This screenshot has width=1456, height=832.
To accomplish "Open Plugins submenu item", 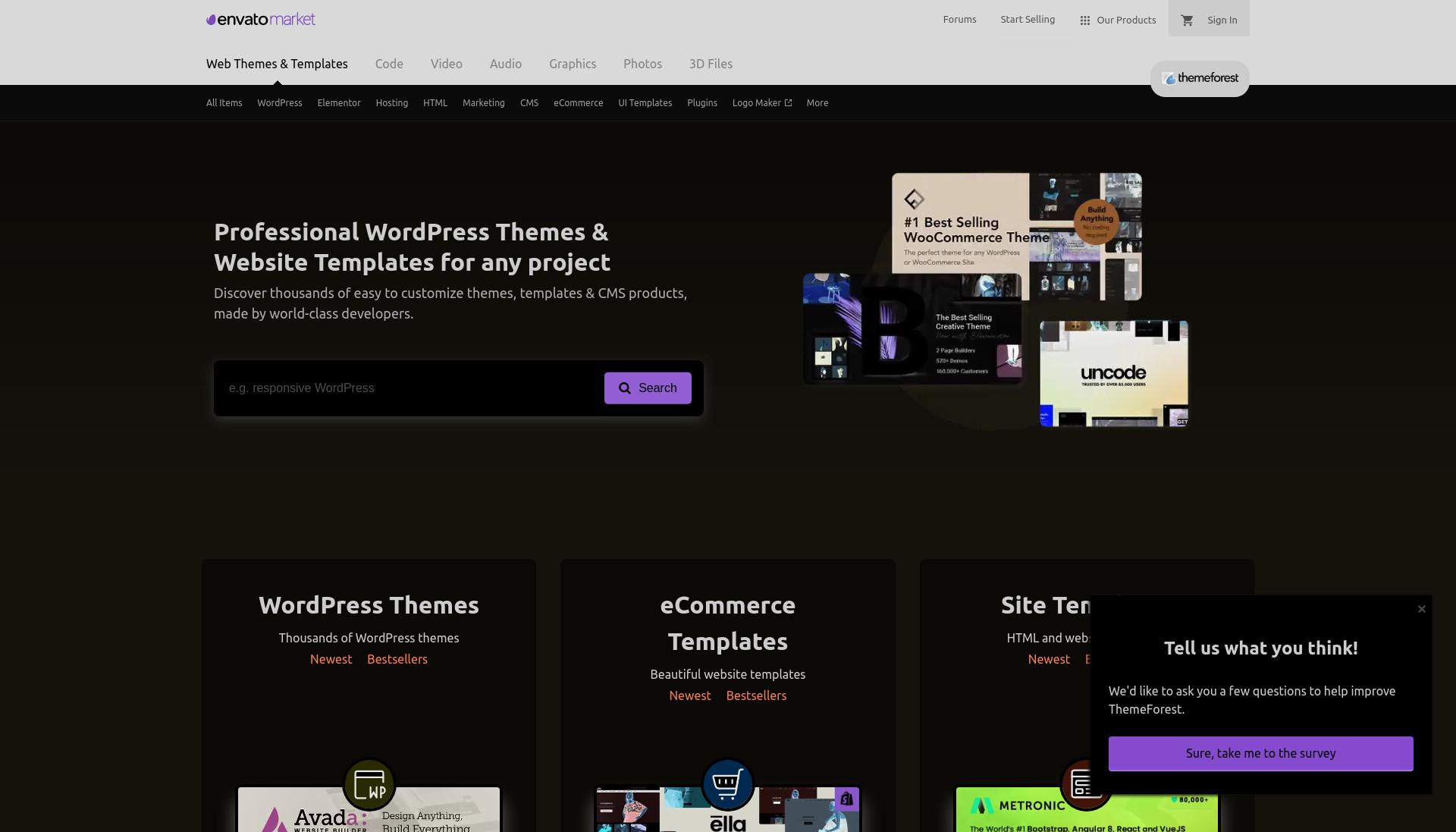I will click(702, 103).
